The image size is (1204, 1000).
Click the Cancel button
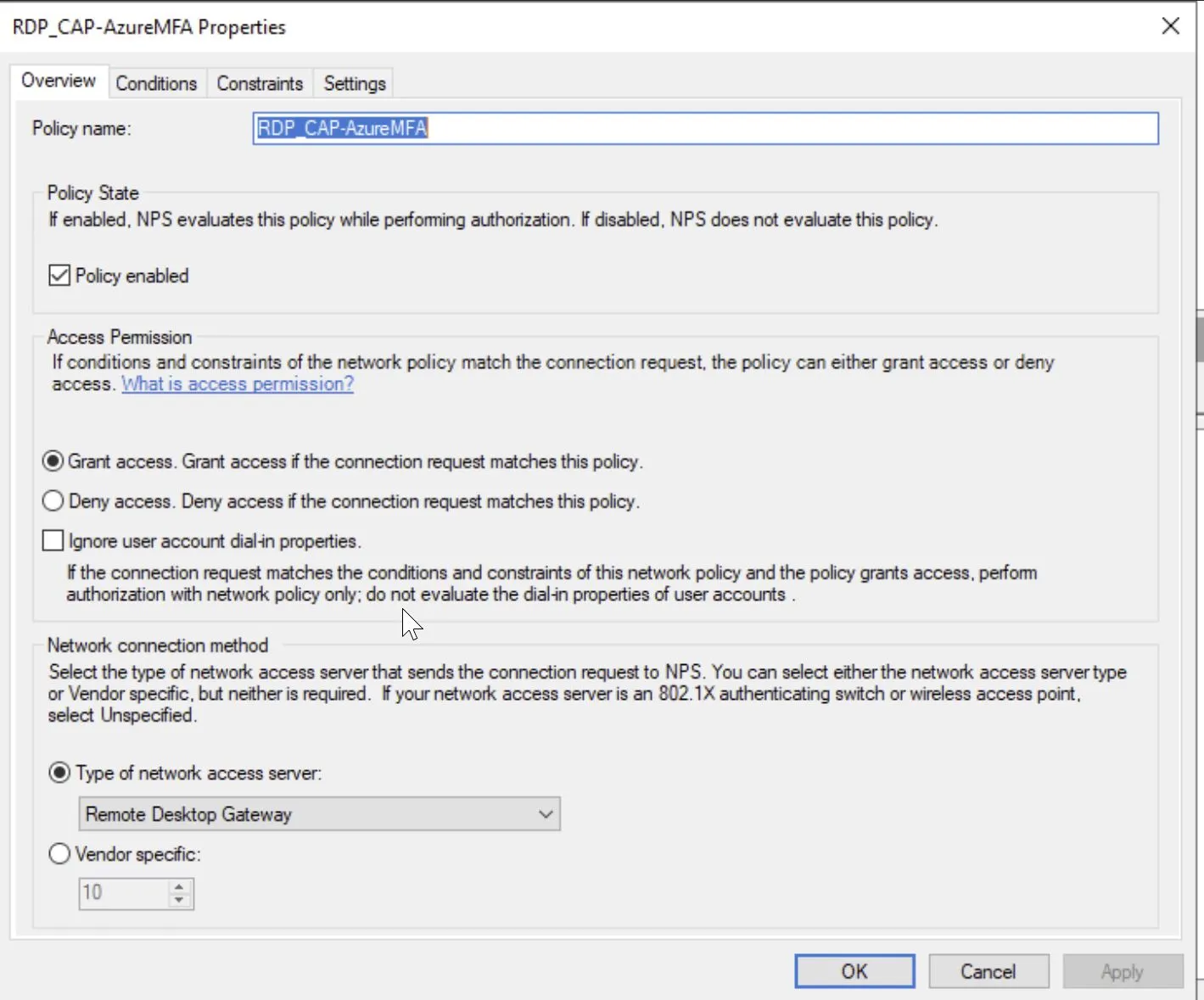[988, 971]
